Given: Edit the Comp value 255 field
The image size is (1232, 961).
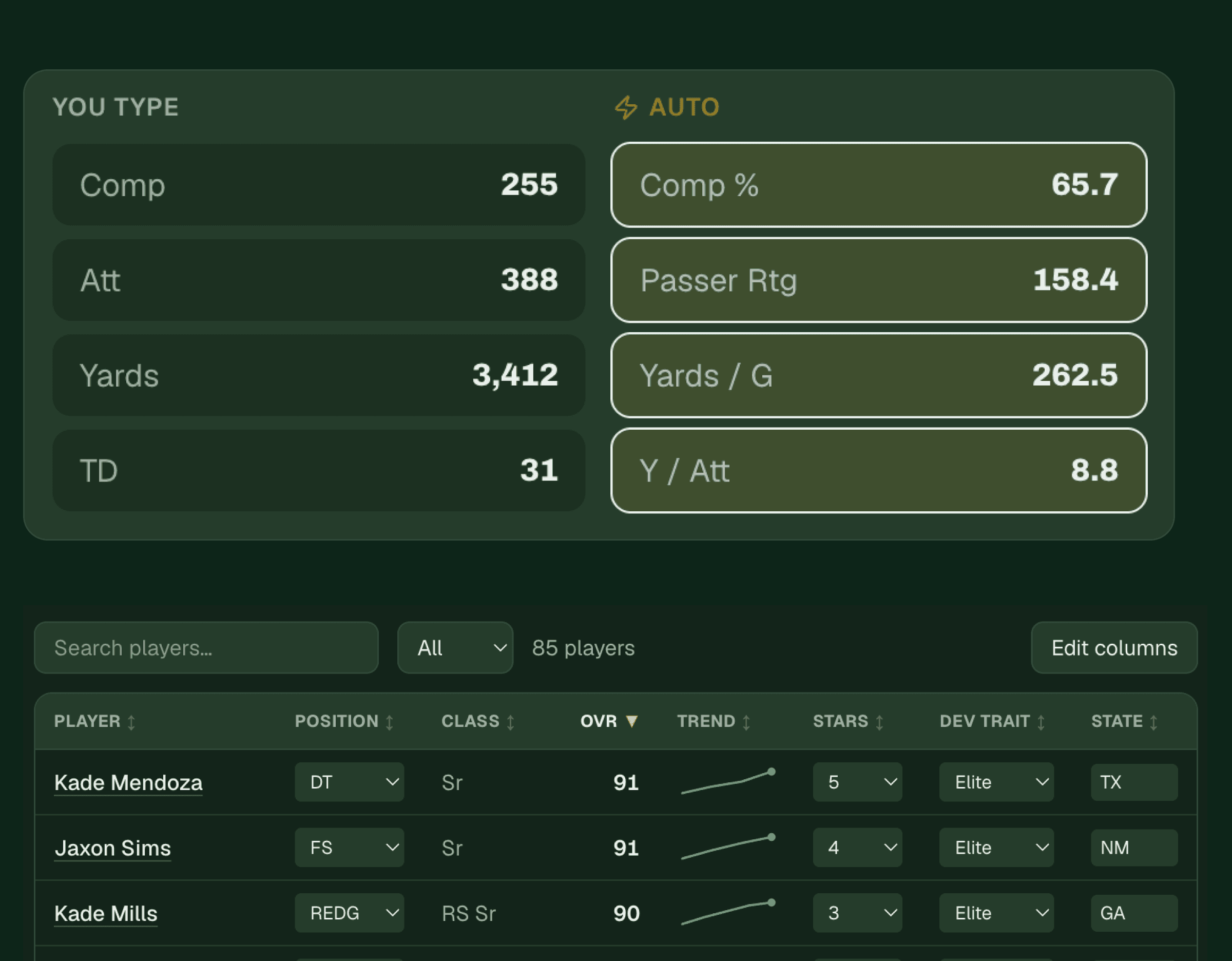Looking at the screenshot, I should (319, 184).
